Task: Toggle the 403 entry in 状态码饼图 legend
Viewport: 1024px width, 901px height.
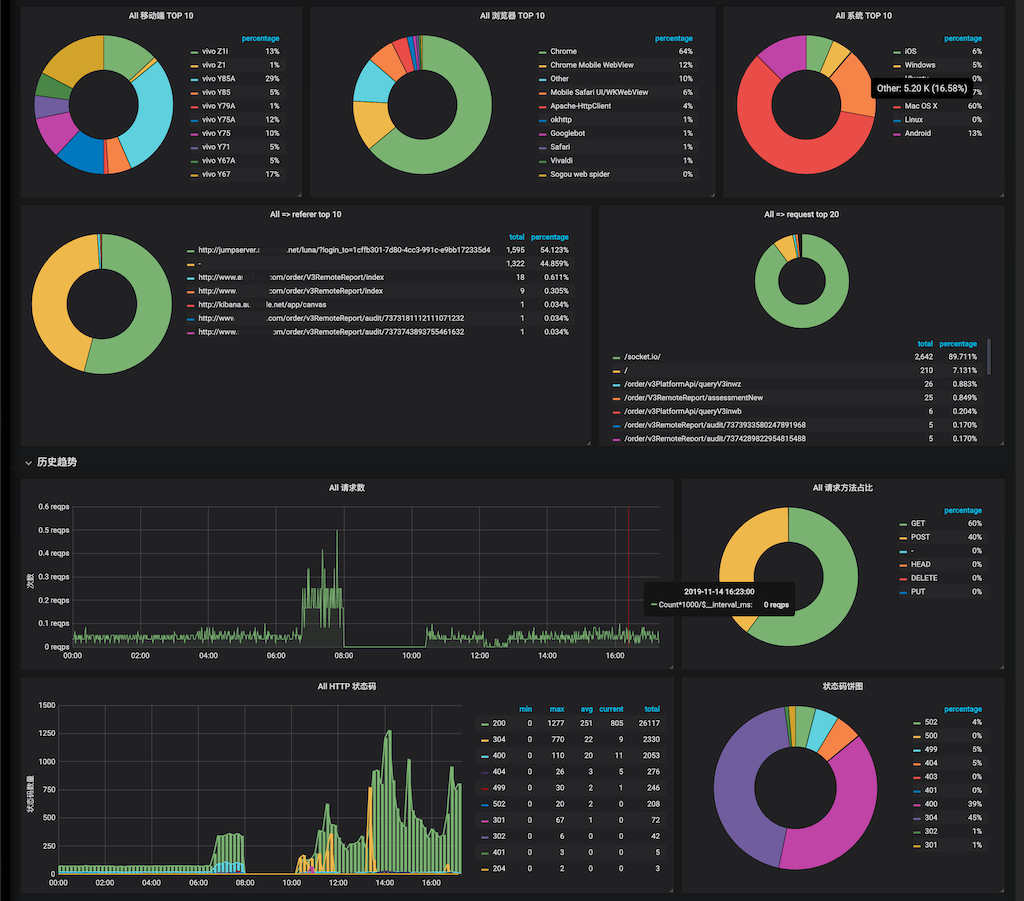Action: 931,777
